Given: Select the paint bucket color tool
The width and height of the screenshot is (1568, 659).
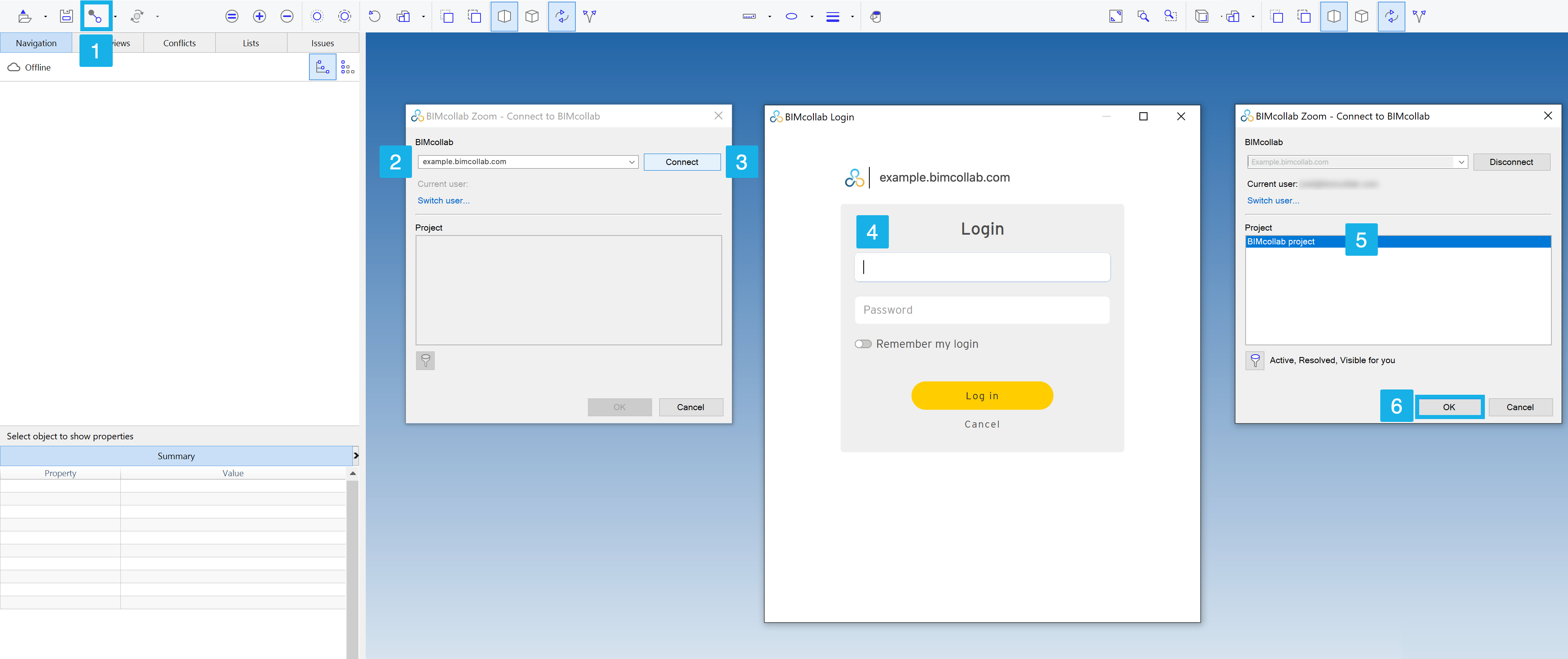Looking at the screenshot, I should (x=875, y=17).
